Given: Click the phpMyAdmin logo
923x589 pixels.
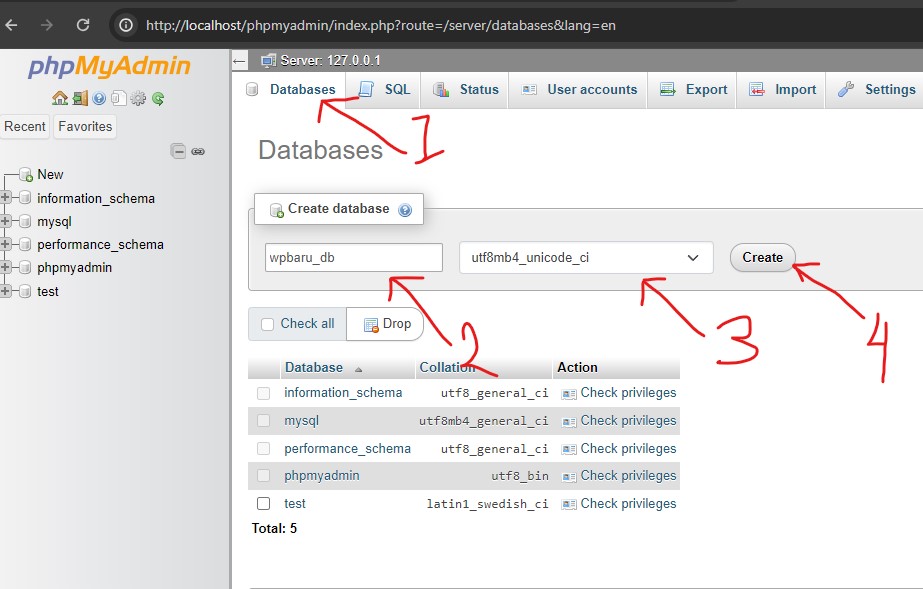Looking at the screenshot, I should pyautogui.click(x=109, y=66).
